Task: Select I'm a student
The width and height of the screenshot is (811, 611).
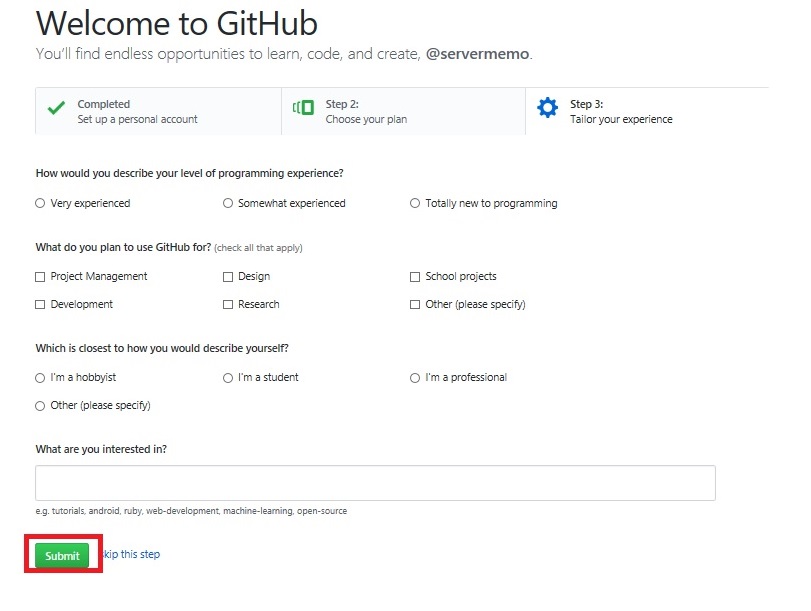Action: tap(228, 378)
